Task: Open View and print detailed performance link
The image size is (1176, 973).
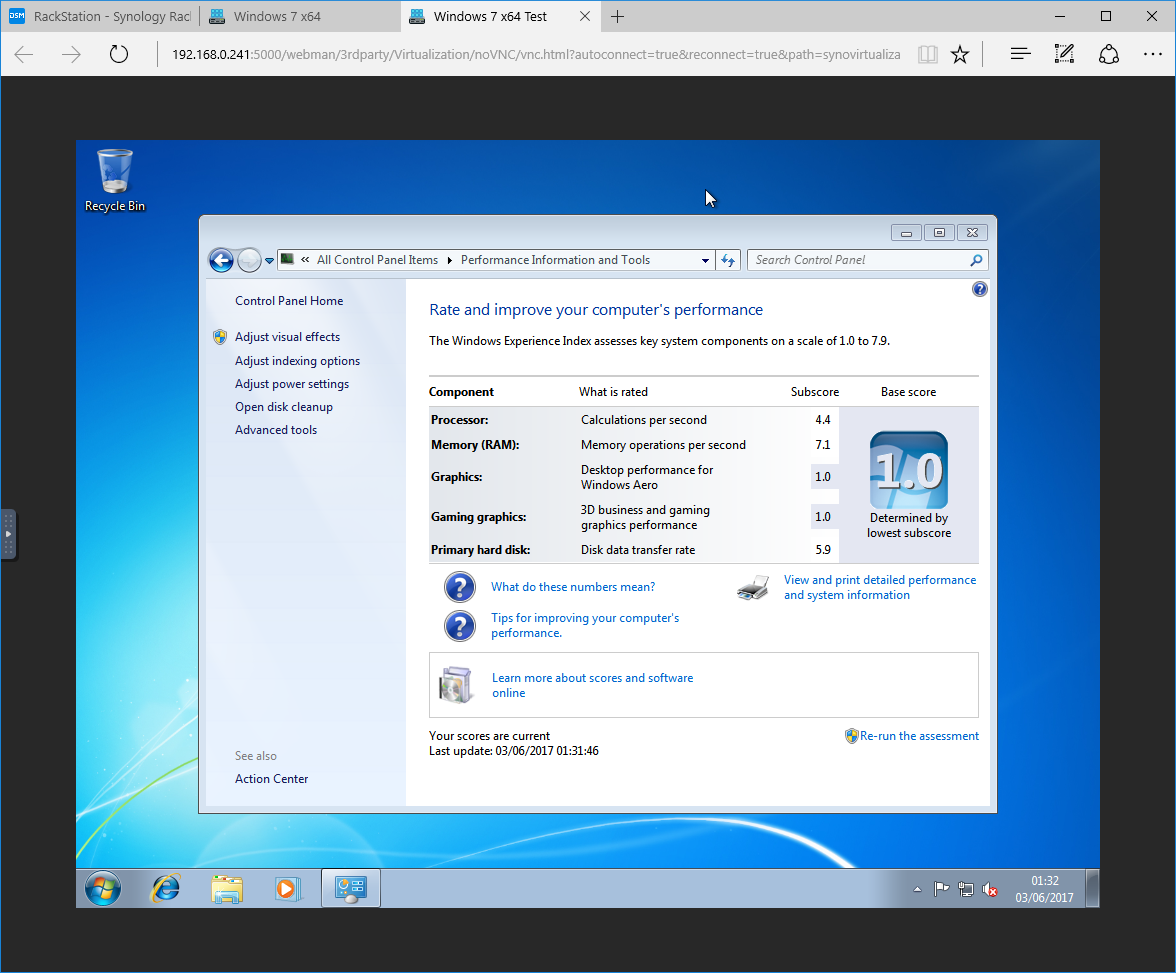Action: tap(880, 587)
